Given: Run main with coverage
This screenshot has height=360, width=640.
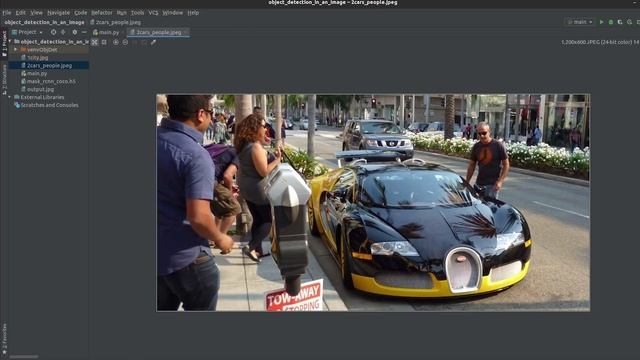Looking at the screenshot, I should click(x=620, y=22).
